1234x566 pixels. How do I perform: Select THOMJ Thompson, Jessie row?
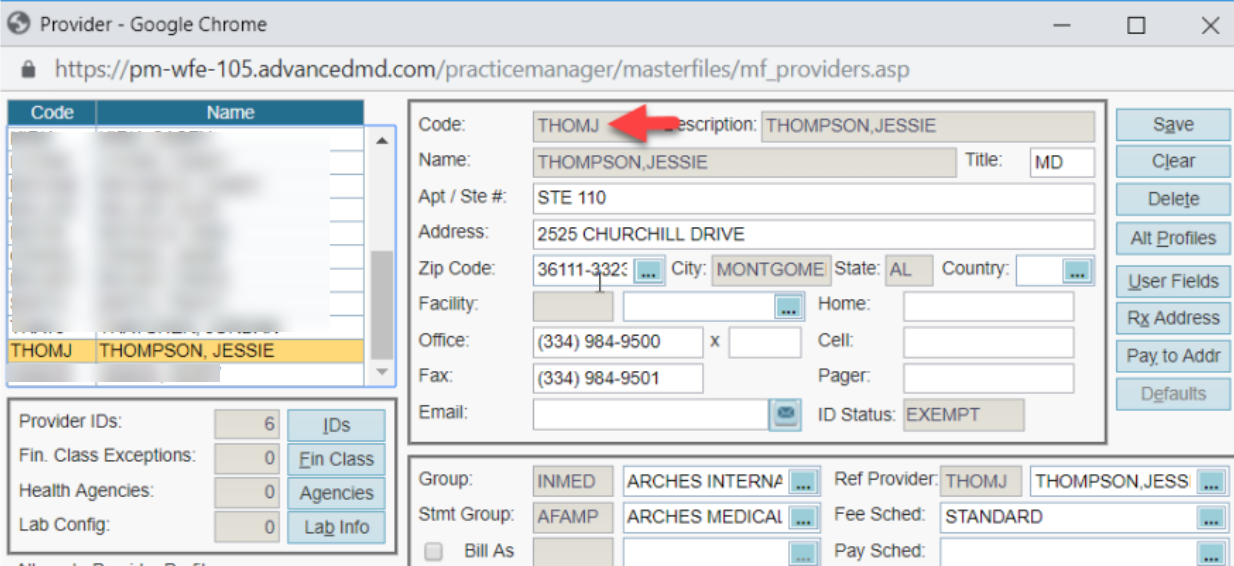coord(187,351)
